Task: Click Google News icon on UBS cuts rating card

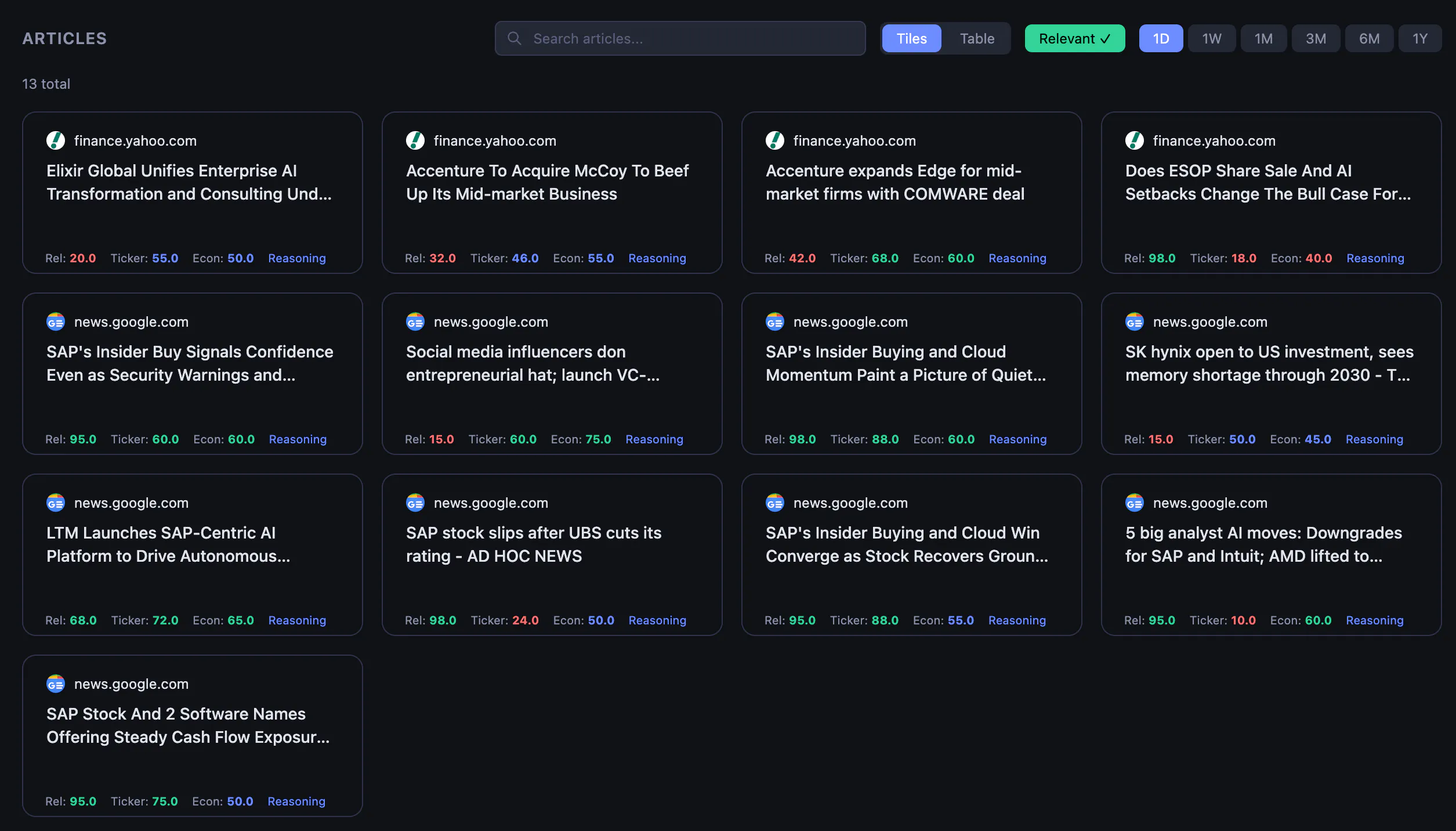Action: (415, 503)
